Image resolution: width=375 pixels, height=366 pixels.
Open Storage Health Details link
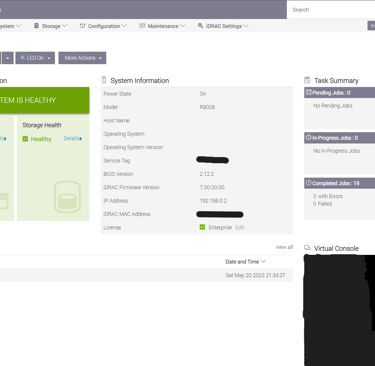coord(73,138)
